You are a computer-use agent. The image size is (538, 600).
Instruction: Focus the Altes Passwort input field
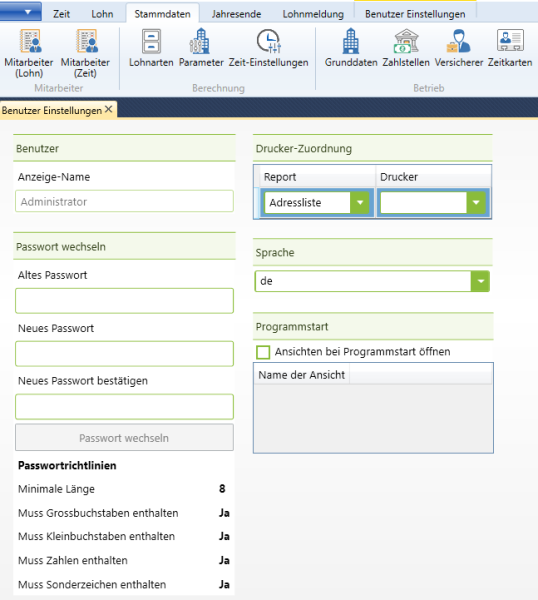[x=124, y=301]
